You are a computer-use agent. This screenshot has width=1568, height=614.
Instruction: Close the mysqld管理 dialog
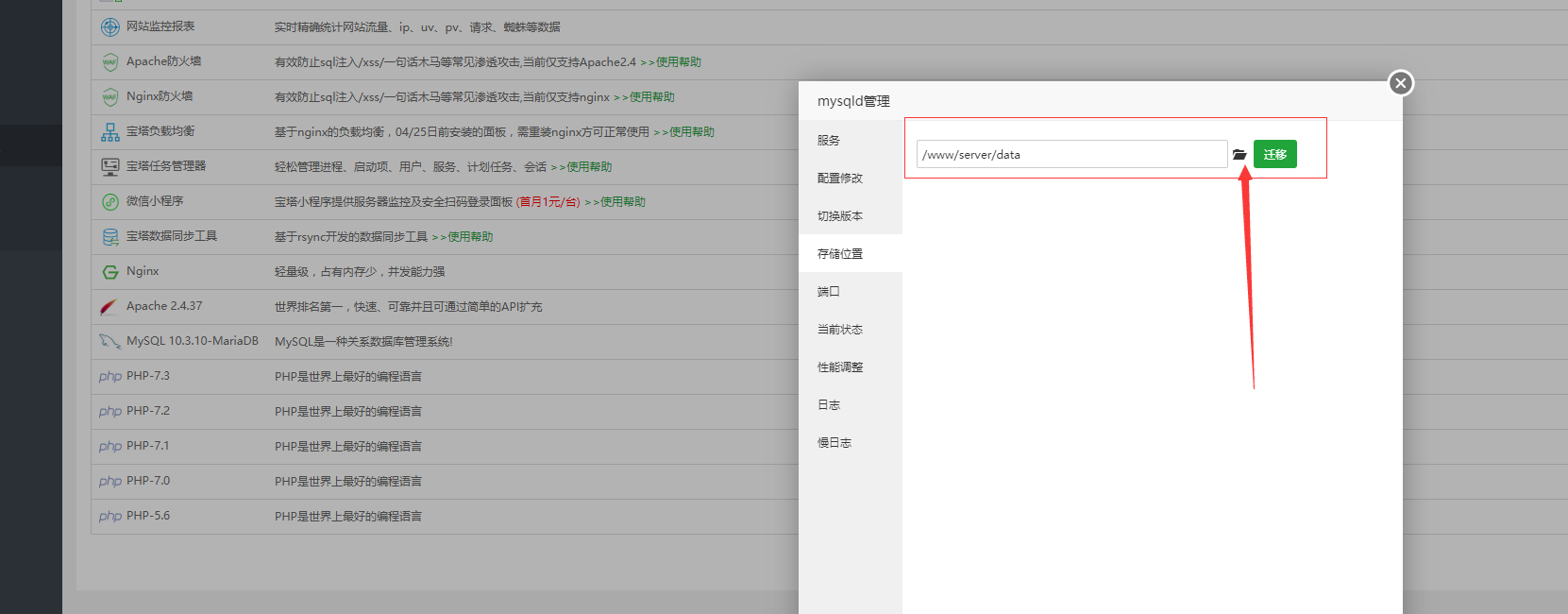pos(1401,83)
